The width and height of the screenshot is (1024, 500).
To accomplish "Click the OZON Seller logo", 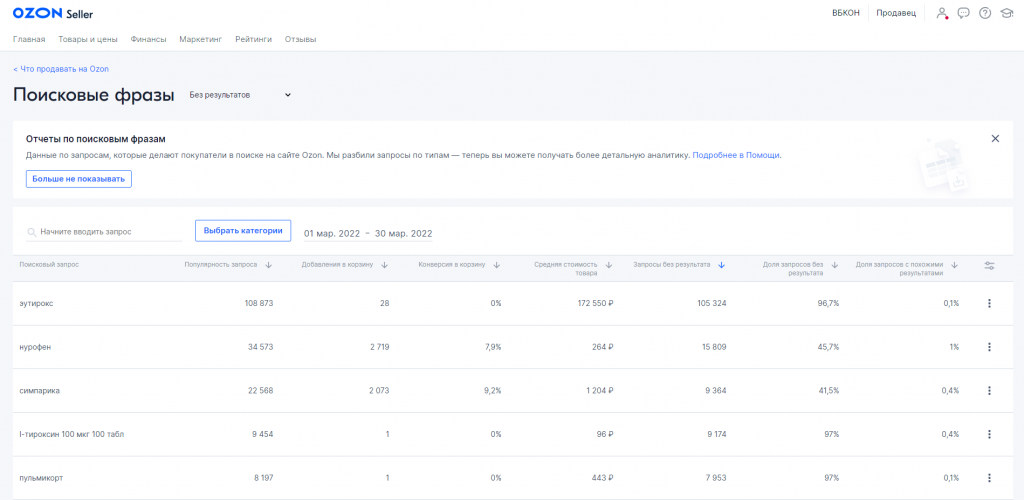I will tap(53, 13).
